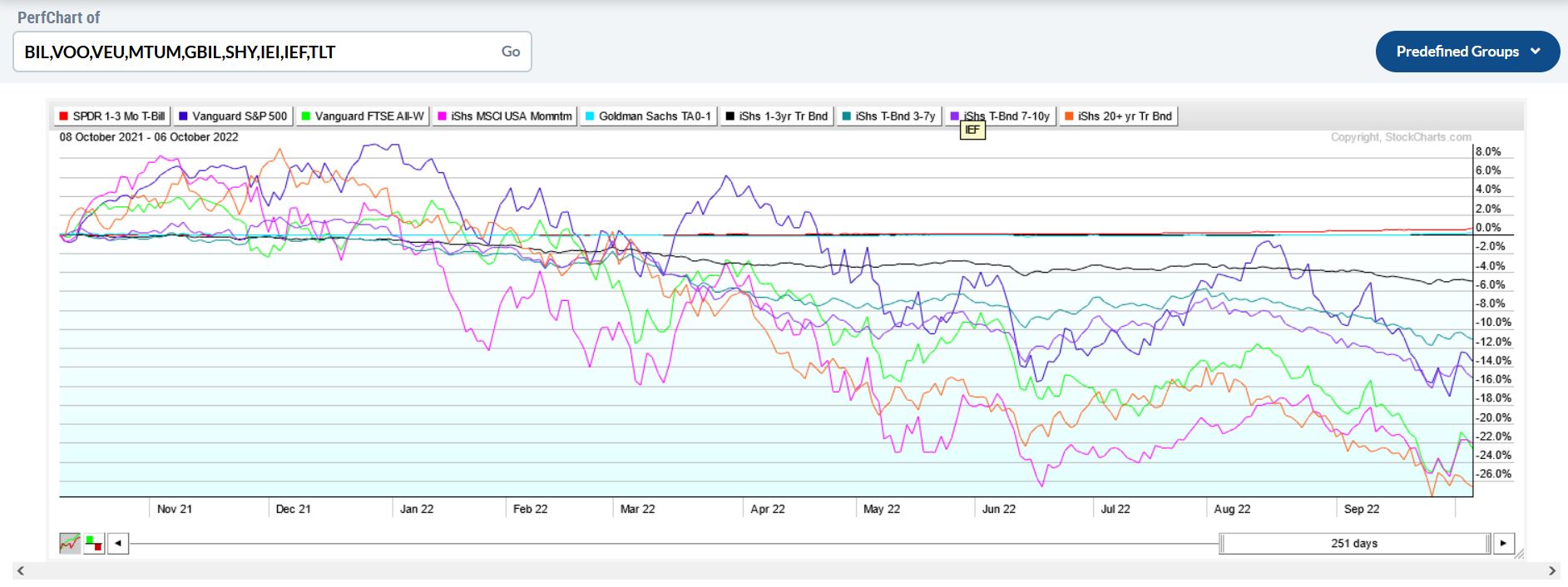The image size is (1568, 587).
Task: Click the right arrow to shift date range forward
Action: 1503,544
